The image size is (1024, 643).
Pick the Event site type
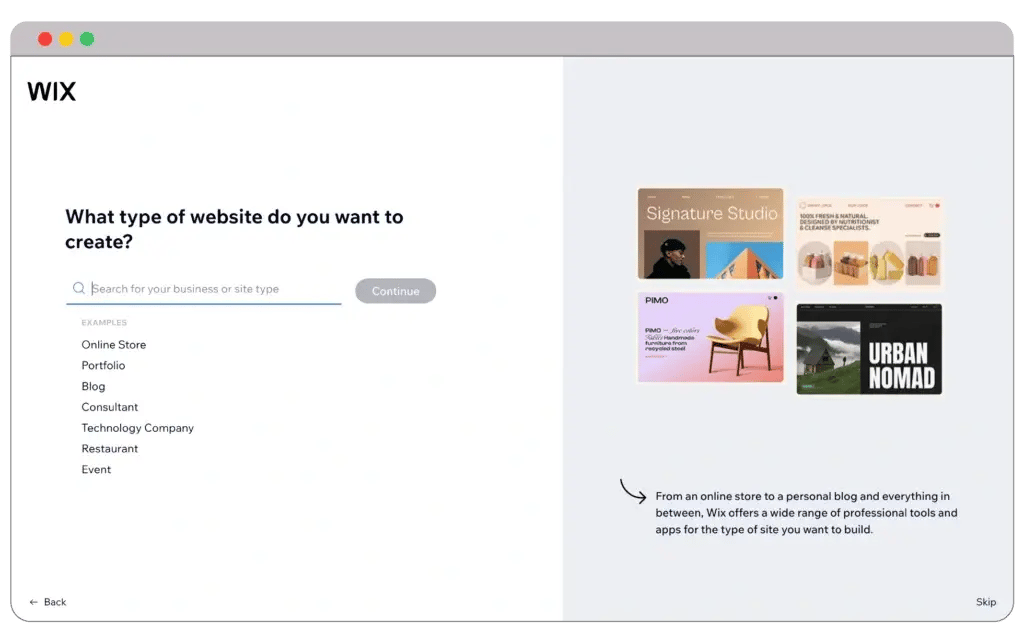tap(96, 470)
